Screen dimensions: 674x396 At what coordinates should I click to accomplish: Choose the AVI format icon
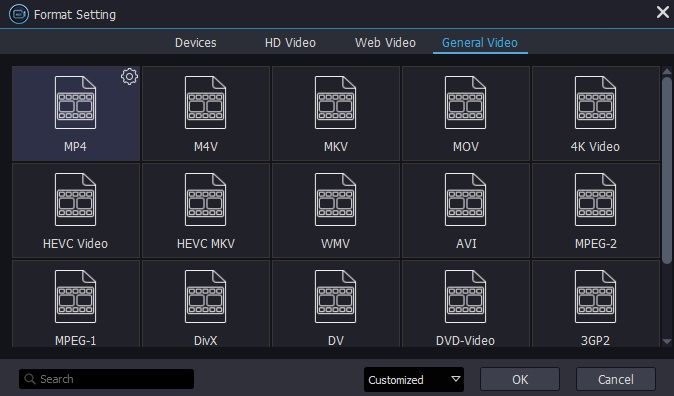click(x=466, y=200)
